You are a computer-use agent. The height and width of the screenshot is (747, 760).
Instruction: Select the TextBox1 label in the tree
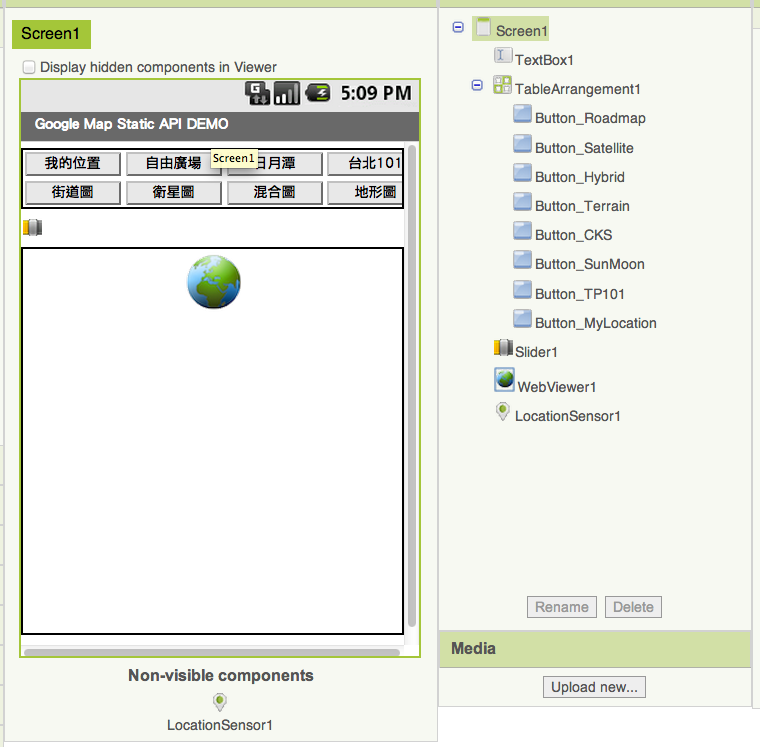click(x=544, y=60)
